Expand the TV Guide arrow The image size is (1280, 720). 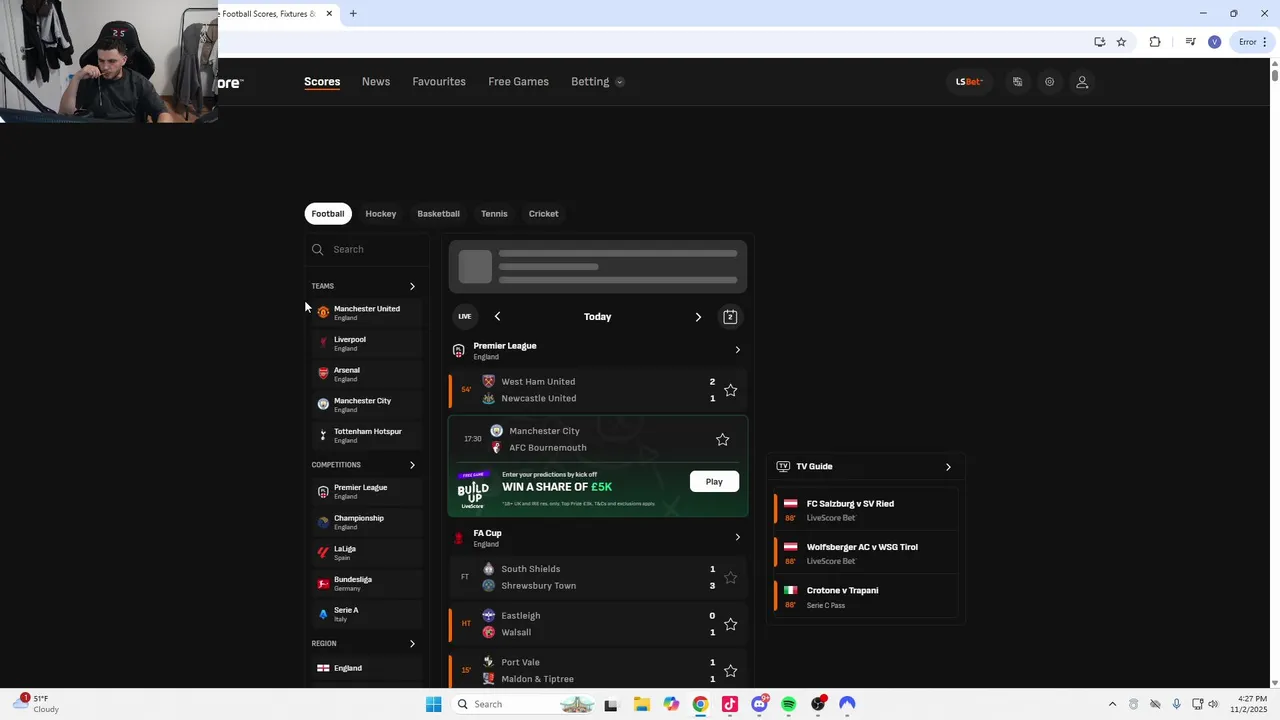[x=948, y=466]
